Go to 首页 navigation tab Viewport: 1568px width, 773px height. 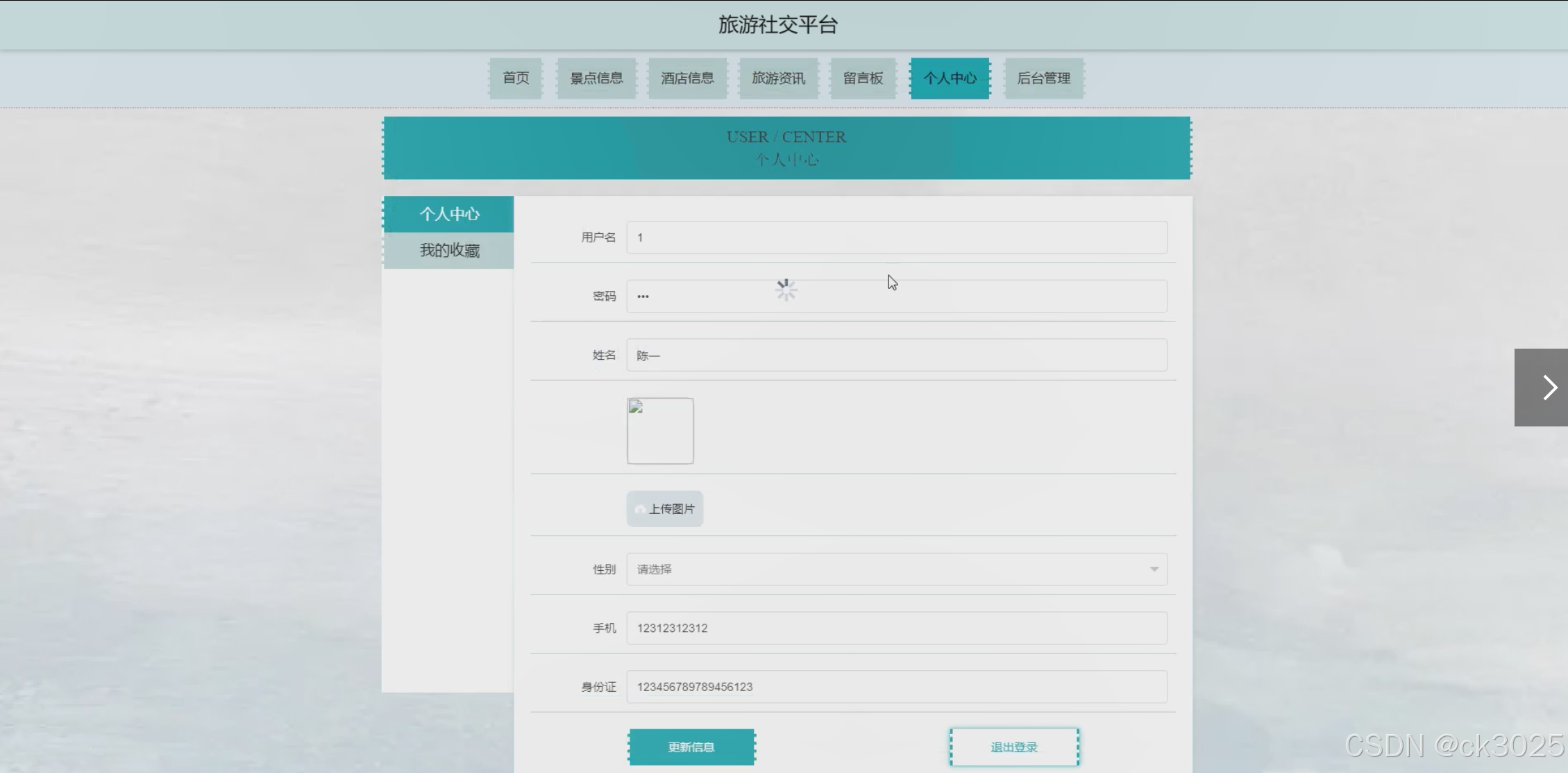(516, 78)
